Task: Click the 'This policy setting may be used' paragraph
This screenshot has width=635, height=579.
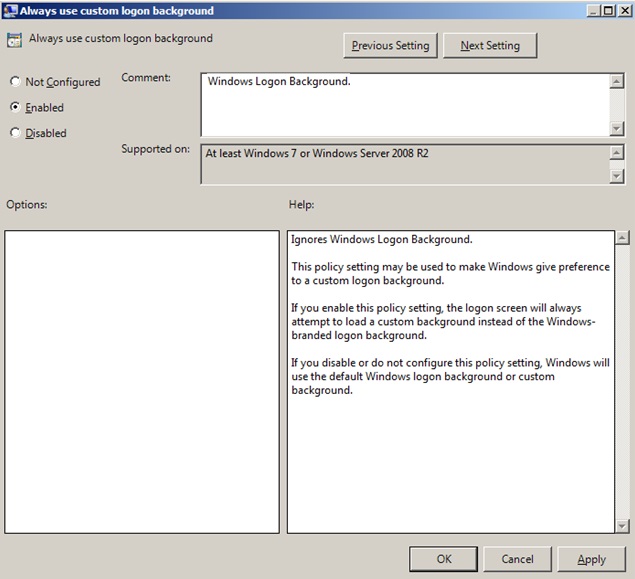Action: coord(450,273)
